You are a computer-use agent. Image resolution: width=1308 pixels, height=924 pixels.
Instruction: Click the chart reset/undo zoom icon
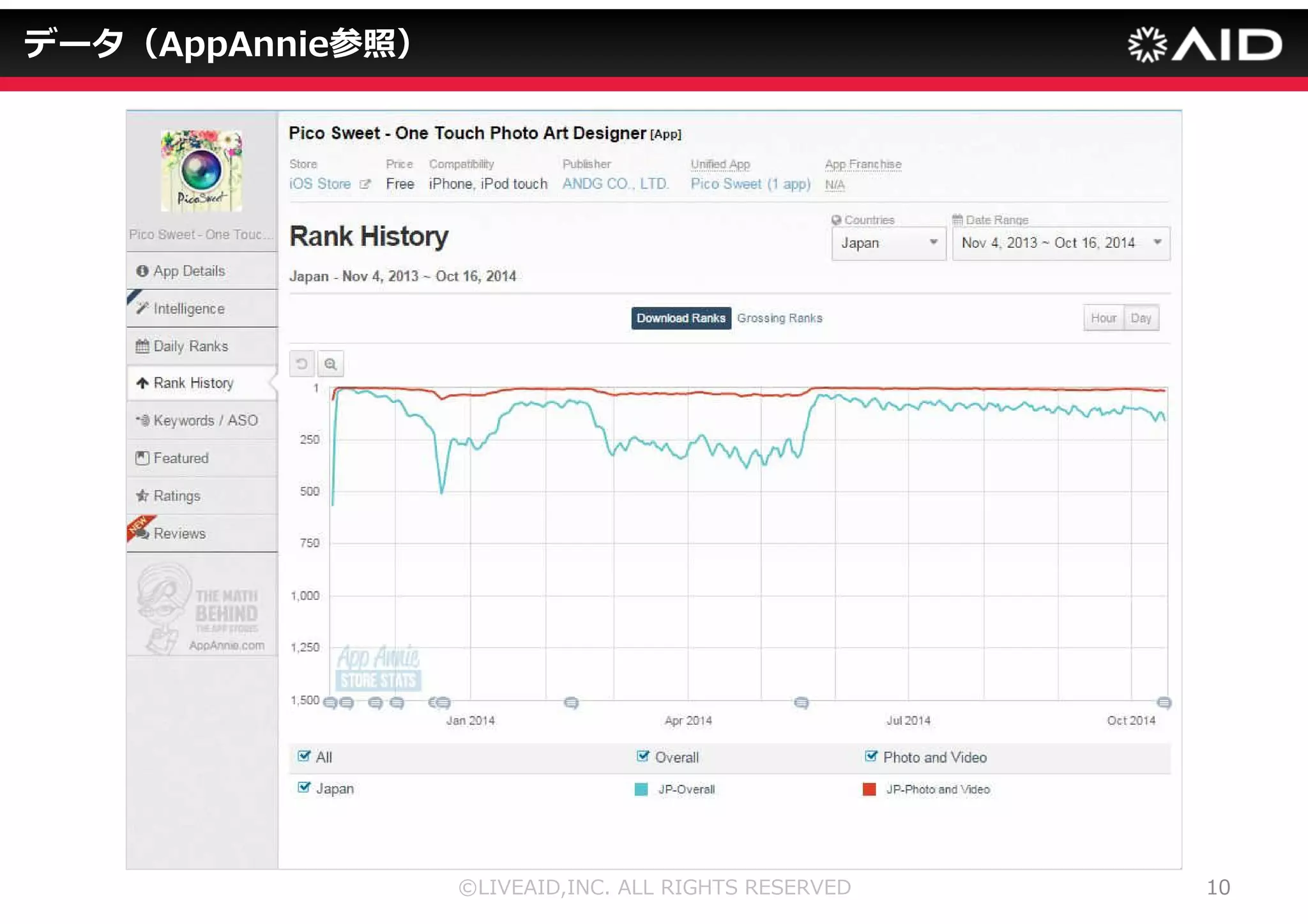click(x=301, y=364)
